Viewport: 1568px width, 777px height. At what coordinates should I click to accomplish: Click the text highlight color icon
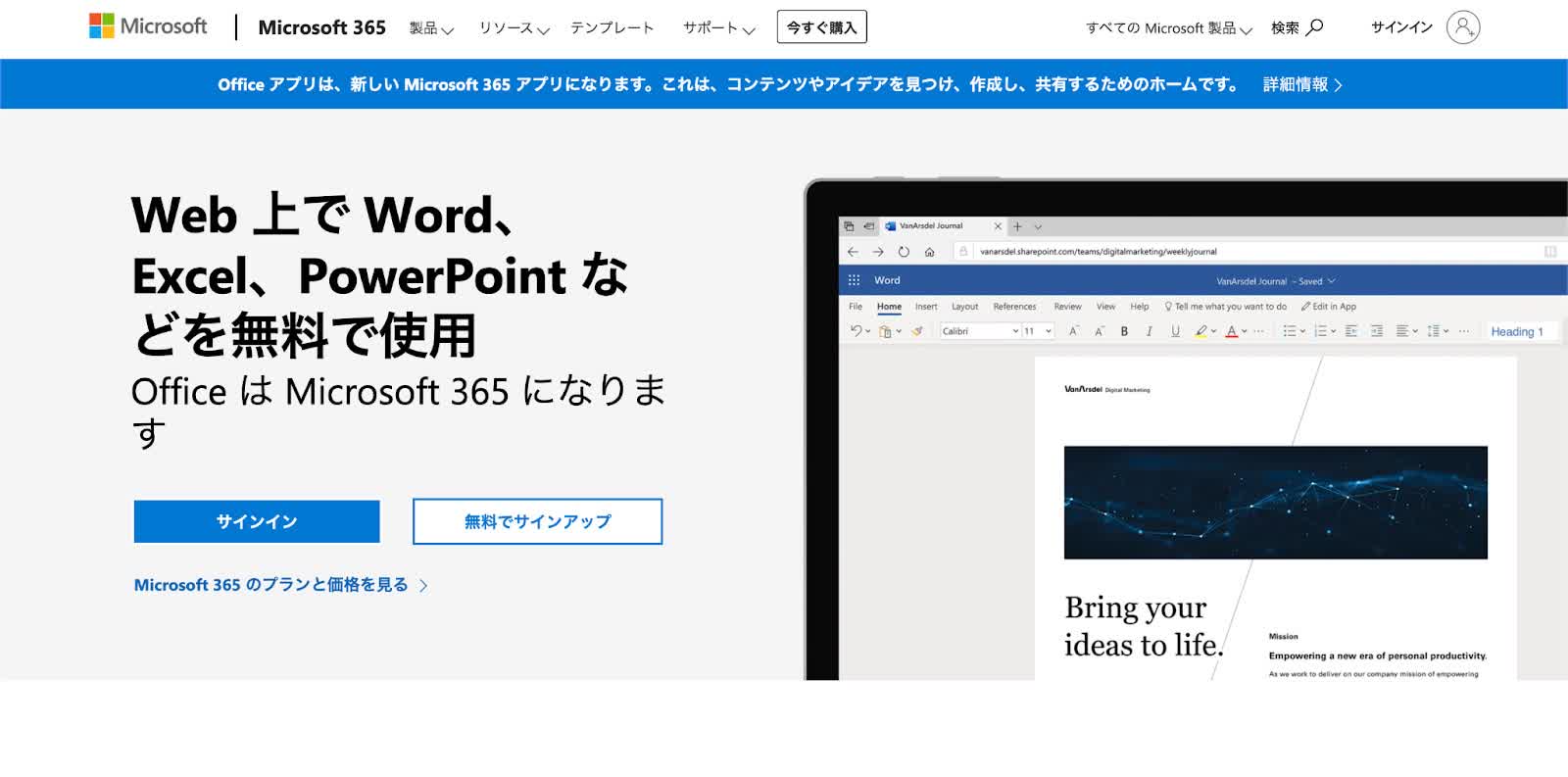(1201, 331)
